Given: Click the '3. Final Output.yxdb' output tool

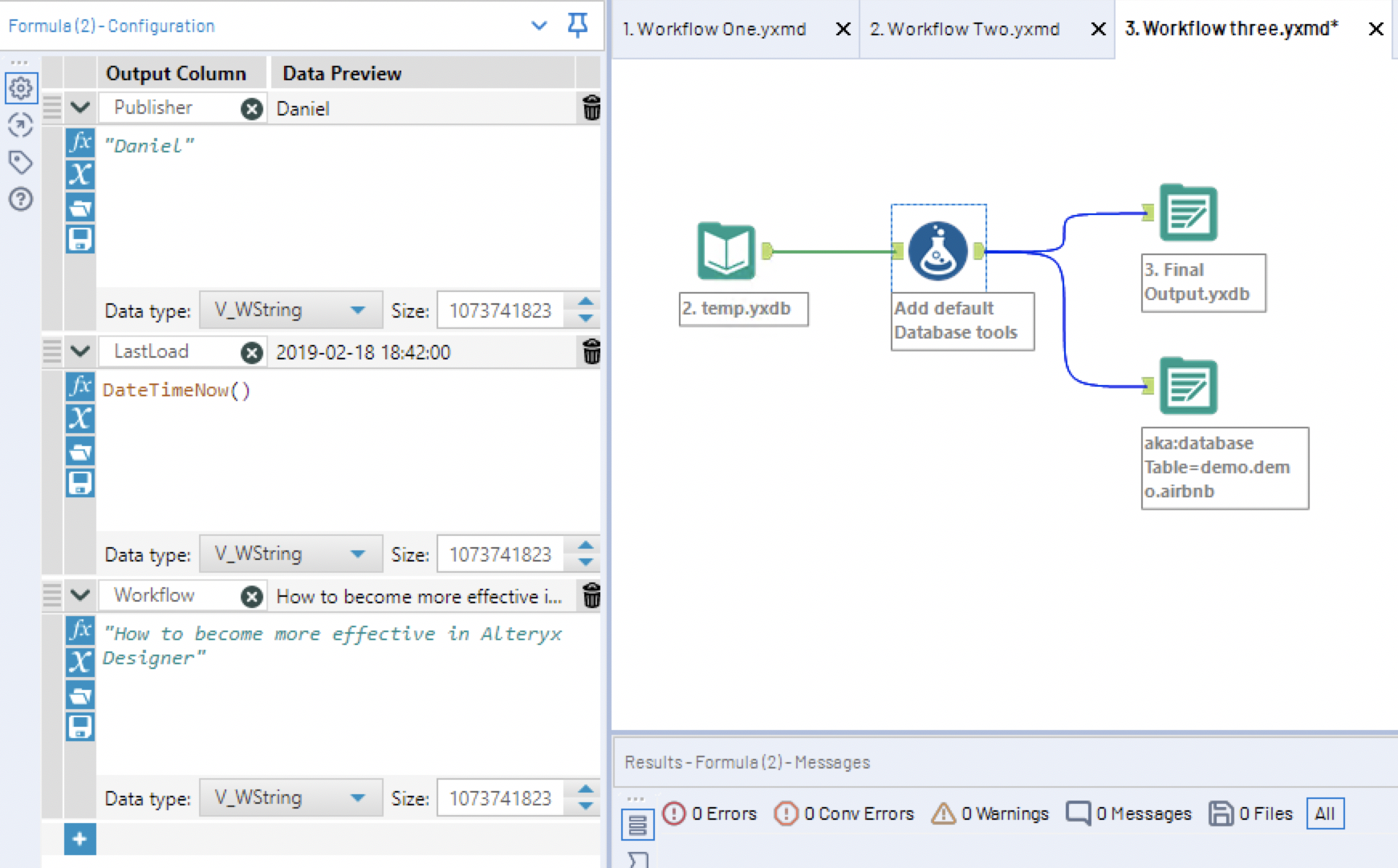Looking at the screenshot, I should (x=1188, y=212).
